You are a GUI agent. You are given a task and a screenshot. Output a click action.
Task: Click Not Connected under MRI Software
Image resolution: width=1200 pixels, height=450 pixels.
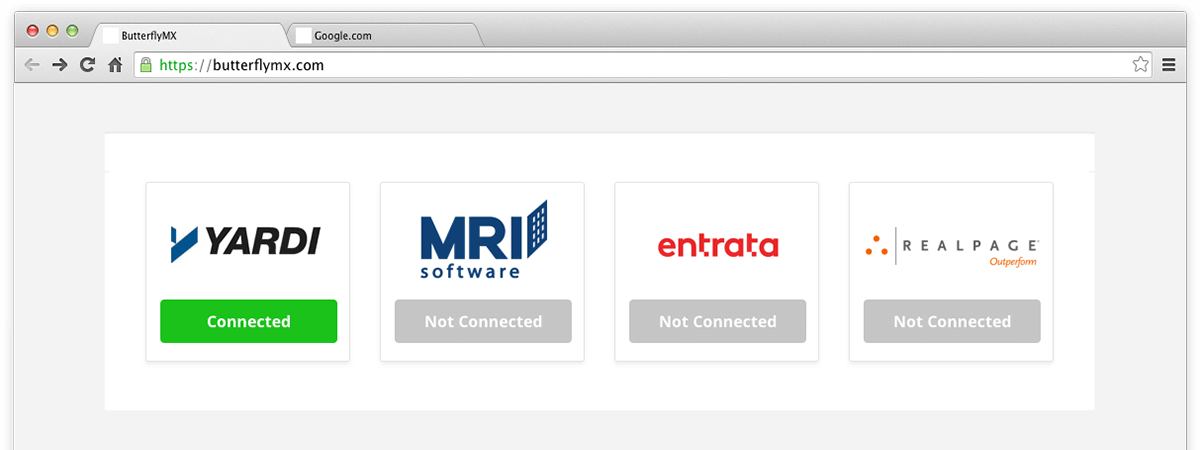(x=483, y=321)
